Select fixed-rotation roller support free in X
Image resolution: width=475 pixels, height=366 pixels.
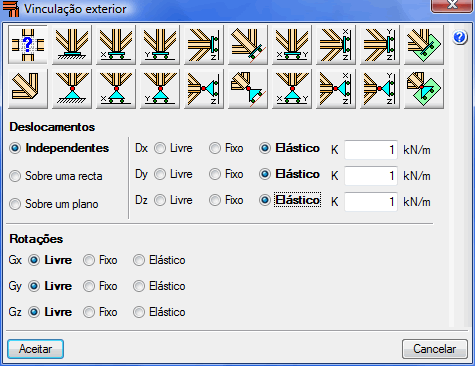coord(116,44)
